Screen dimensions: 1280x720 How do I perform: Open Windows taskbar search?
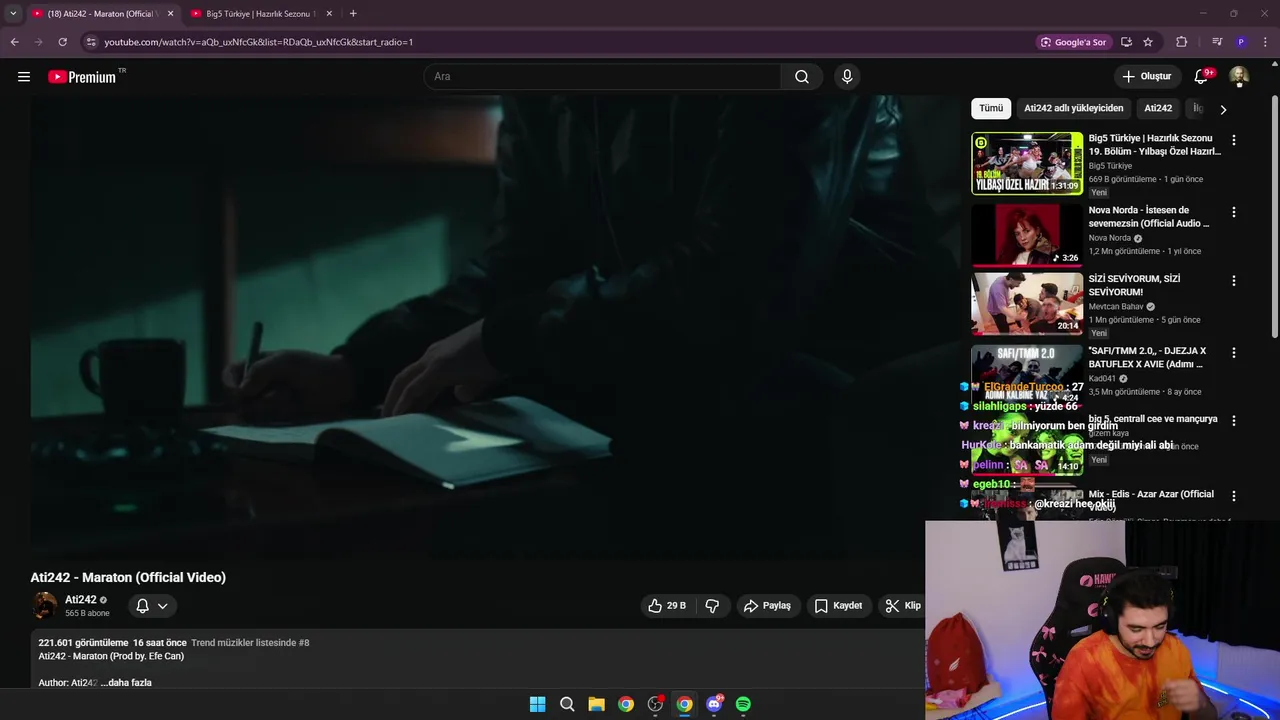(567, 704)
